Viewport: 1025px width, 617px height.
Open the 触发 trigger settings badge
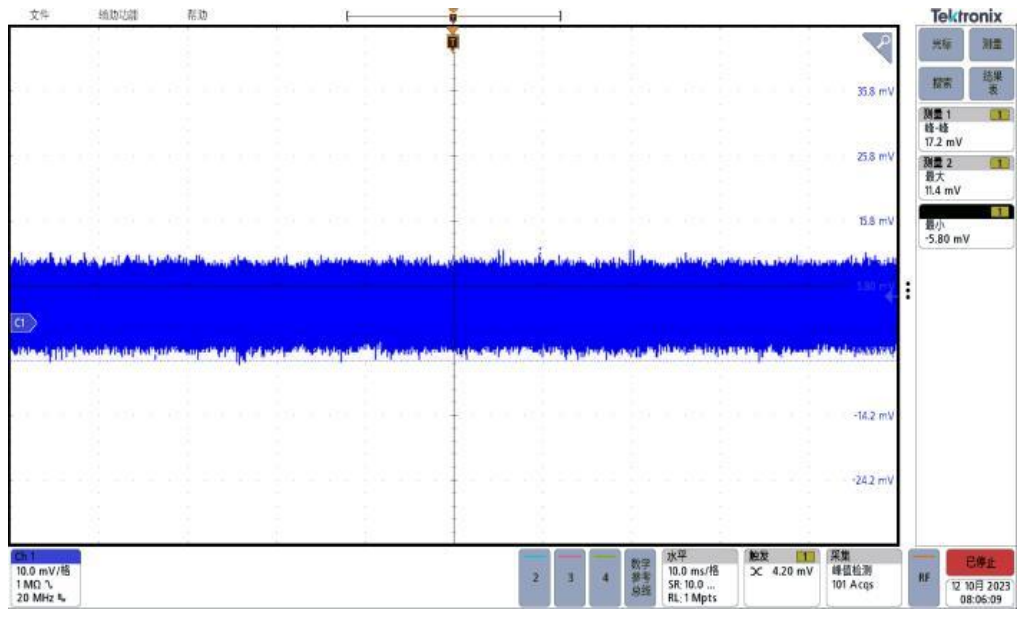pyautogui.click(x=782, y=578)
